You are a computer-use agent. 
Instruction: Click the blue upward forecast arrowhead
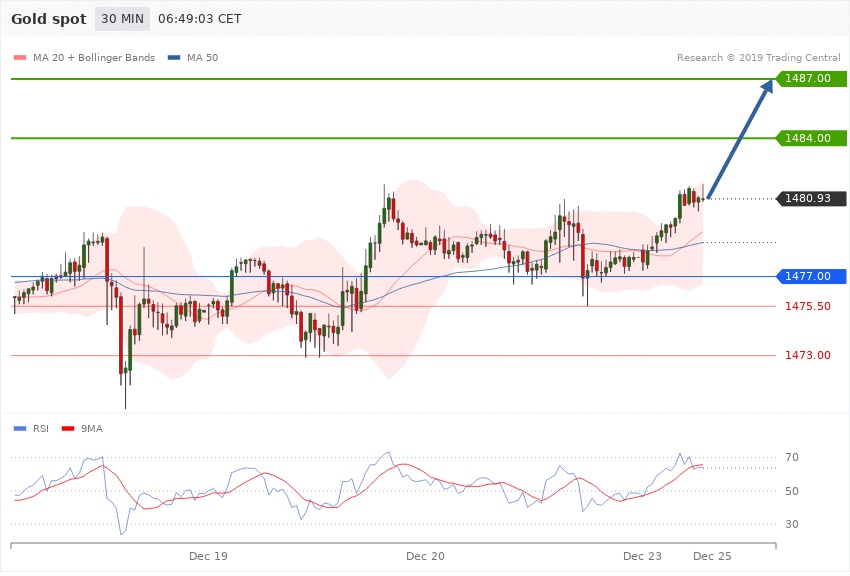pyautogui.click(x=765, y=89)
